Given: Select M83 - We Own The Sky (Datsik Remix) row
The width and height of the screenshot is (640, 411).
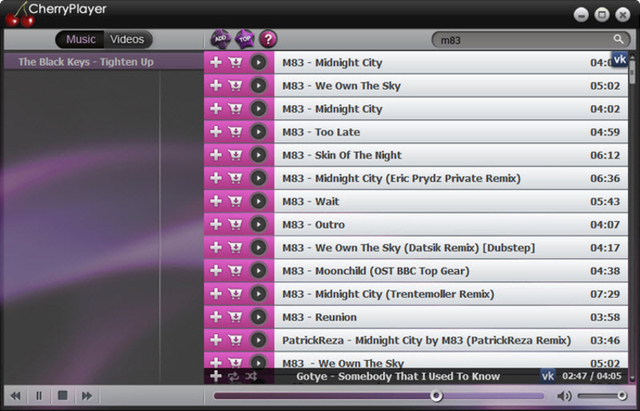Looking at the screenshot, I should [x=451, y=248].
